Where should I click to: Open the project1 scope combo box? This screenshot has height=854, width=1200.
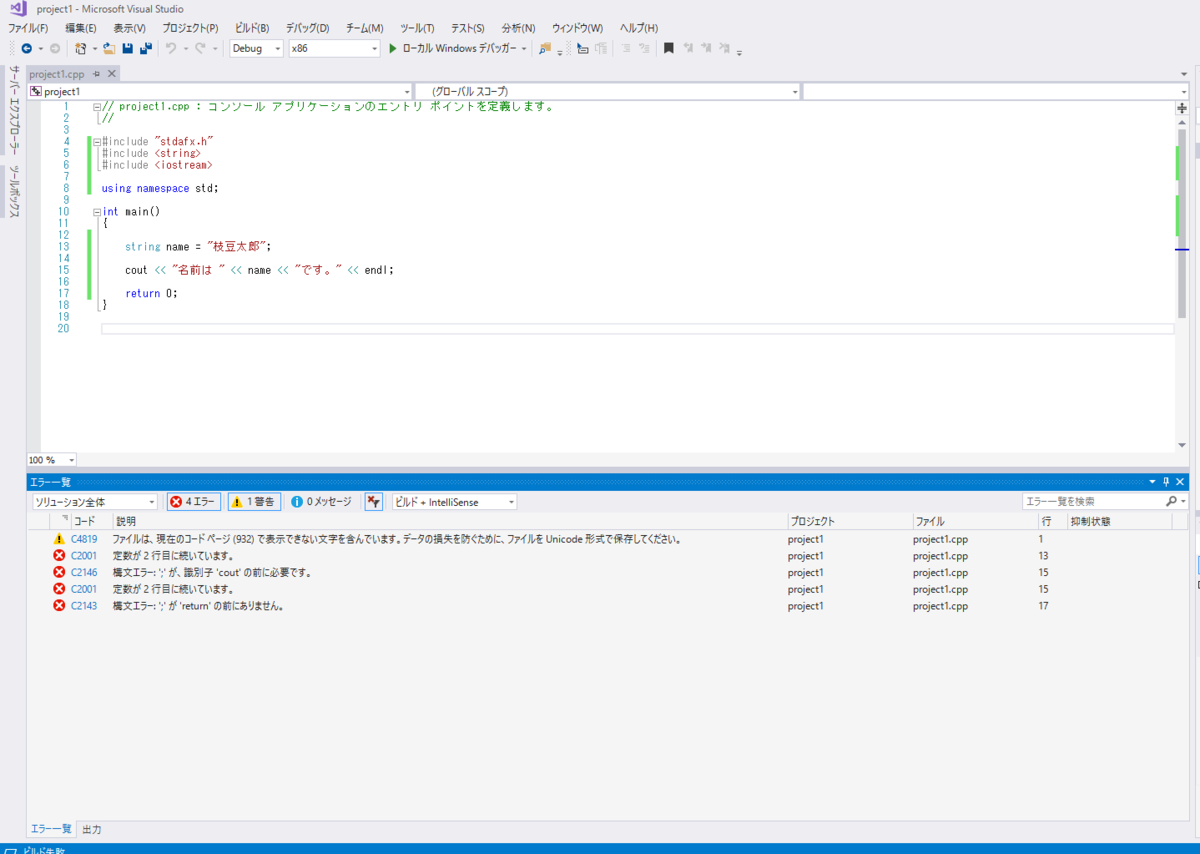click(220, 91)
